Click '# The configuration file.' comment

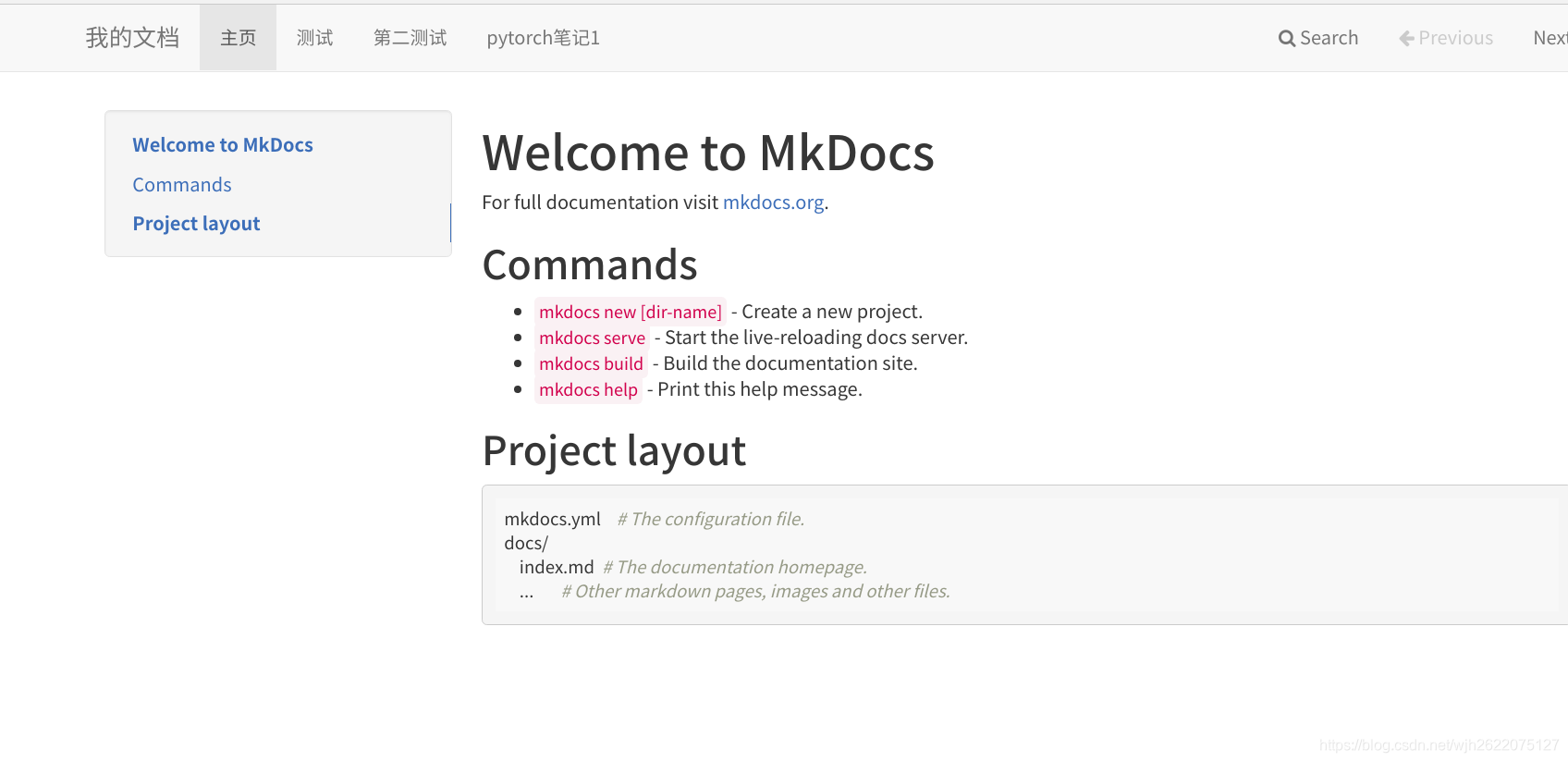711,520
